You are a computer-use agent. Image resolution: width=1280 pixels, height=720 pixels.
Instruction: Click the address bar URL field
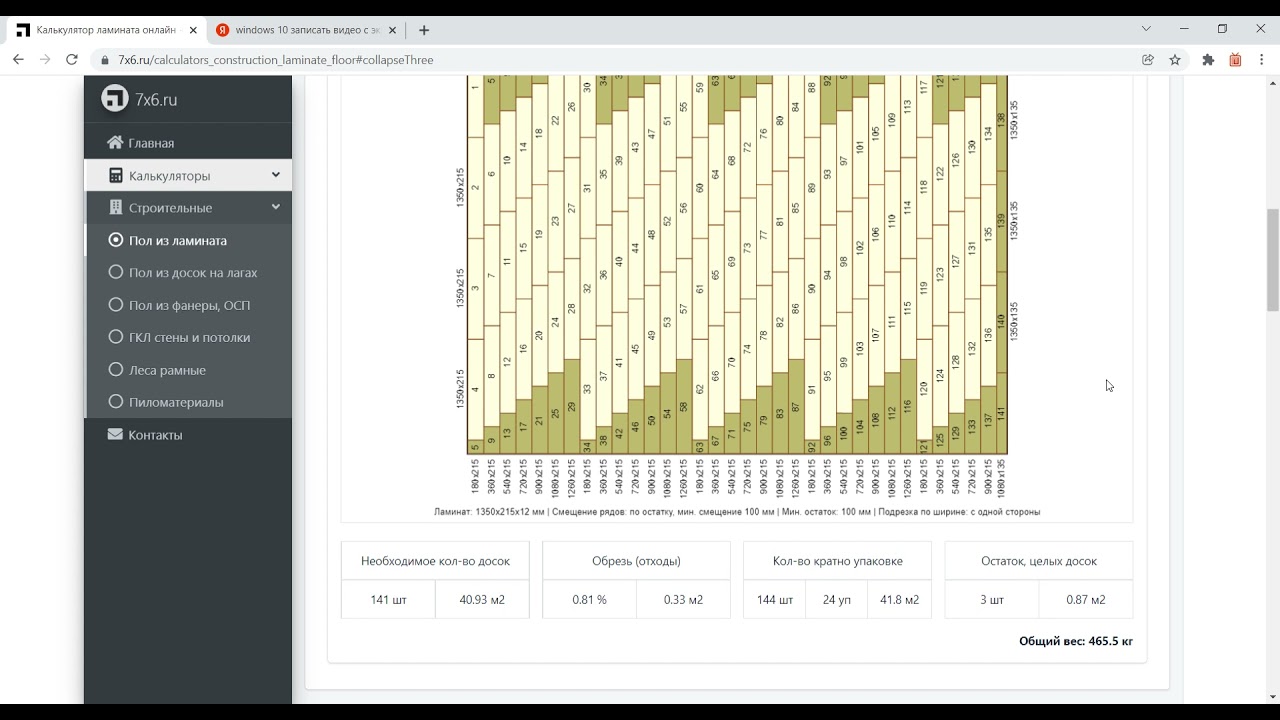[x=600, y=60]
